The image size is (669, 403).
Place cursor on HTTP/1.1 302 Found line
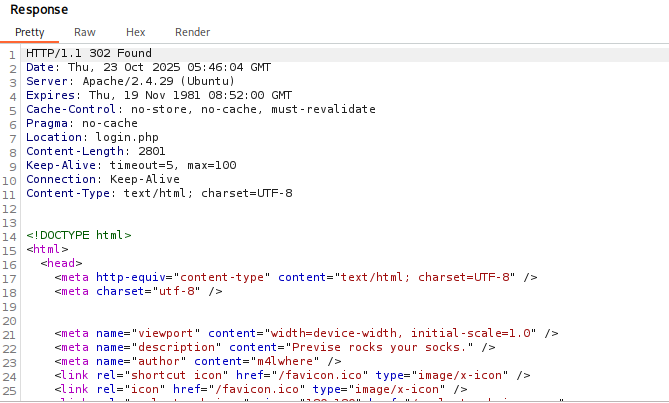(x=88, y=53)
